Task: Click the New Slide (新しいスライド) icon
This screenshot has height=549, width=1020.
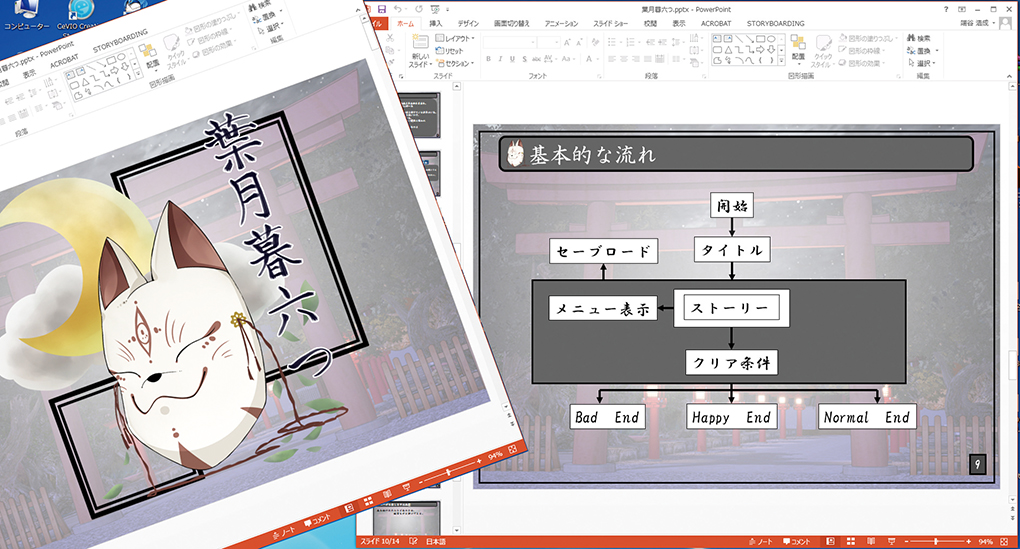Action: click(x=420, y=51)
